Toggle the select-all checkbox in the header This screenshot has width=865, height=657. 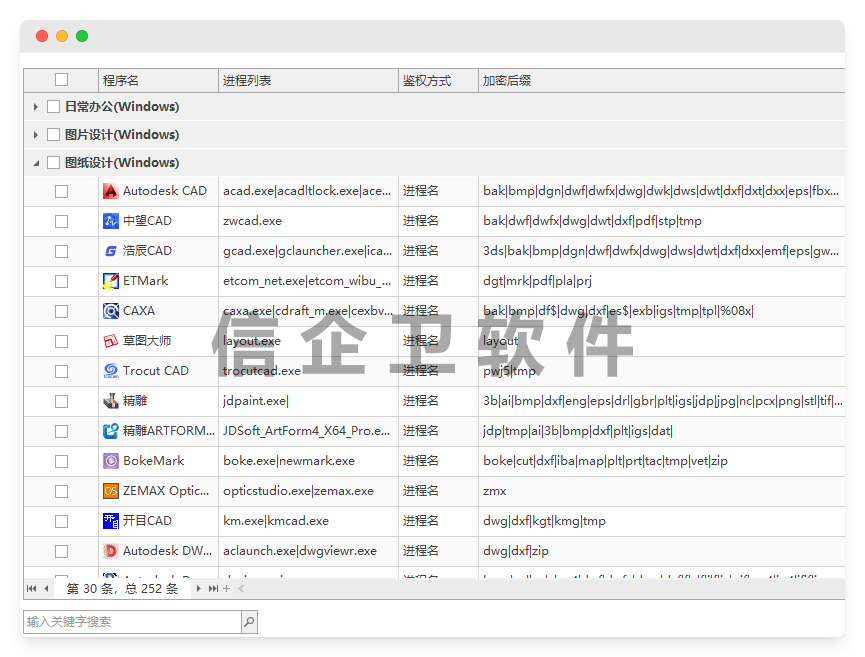point(61,79)
